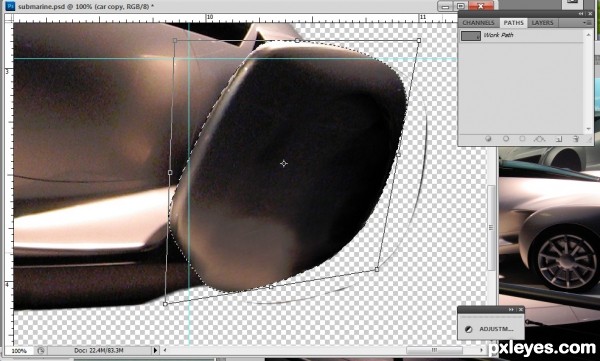The image size is (600, 361).
Task: Click the Photoshop Ps document icon
Action: pyautogui.click(x=10, y=6)
